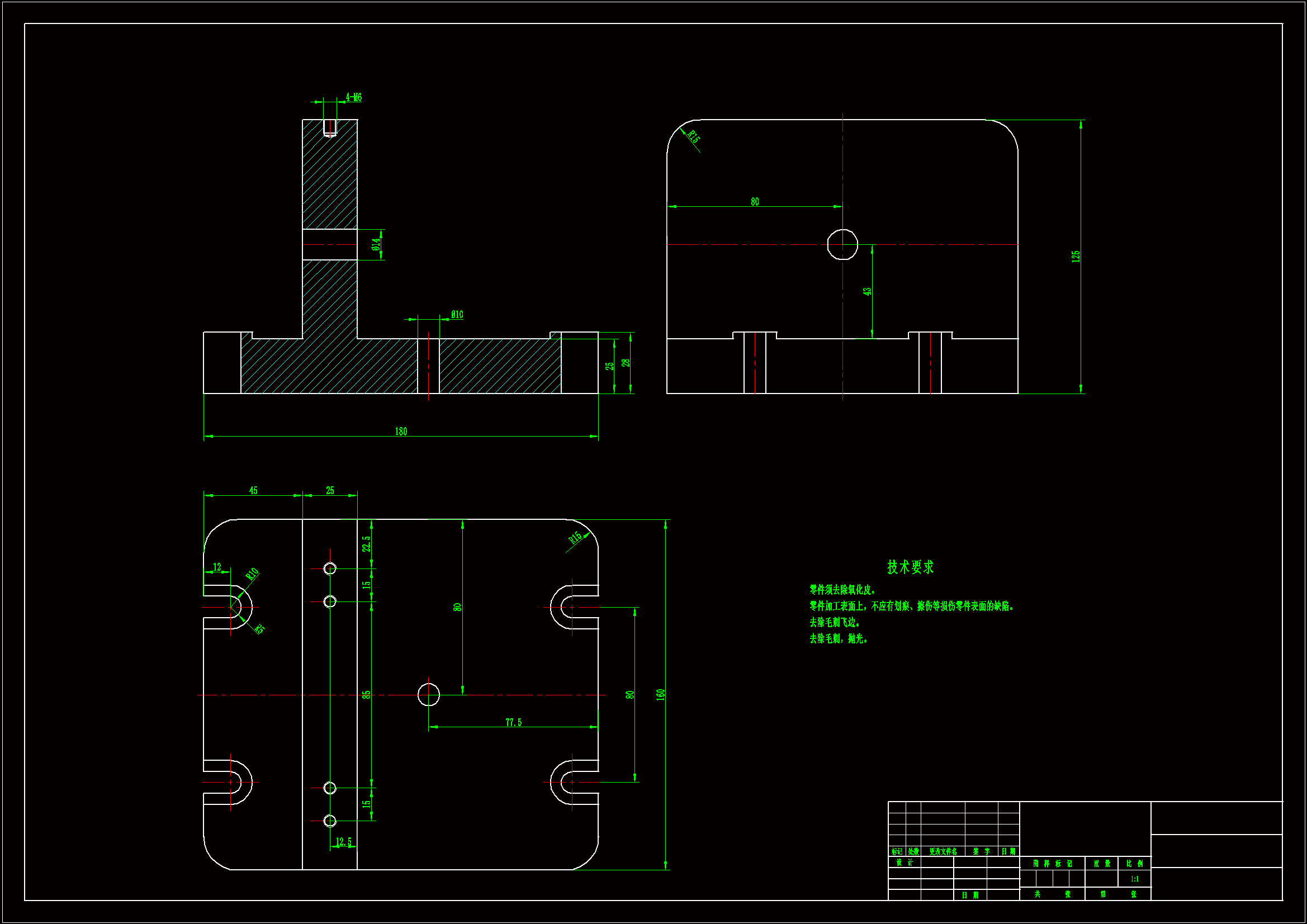1307x924 pixels.
Task: Click the 12.5 dimension near bottom hole
Action: pyautogui.click(x=343, y=841)
